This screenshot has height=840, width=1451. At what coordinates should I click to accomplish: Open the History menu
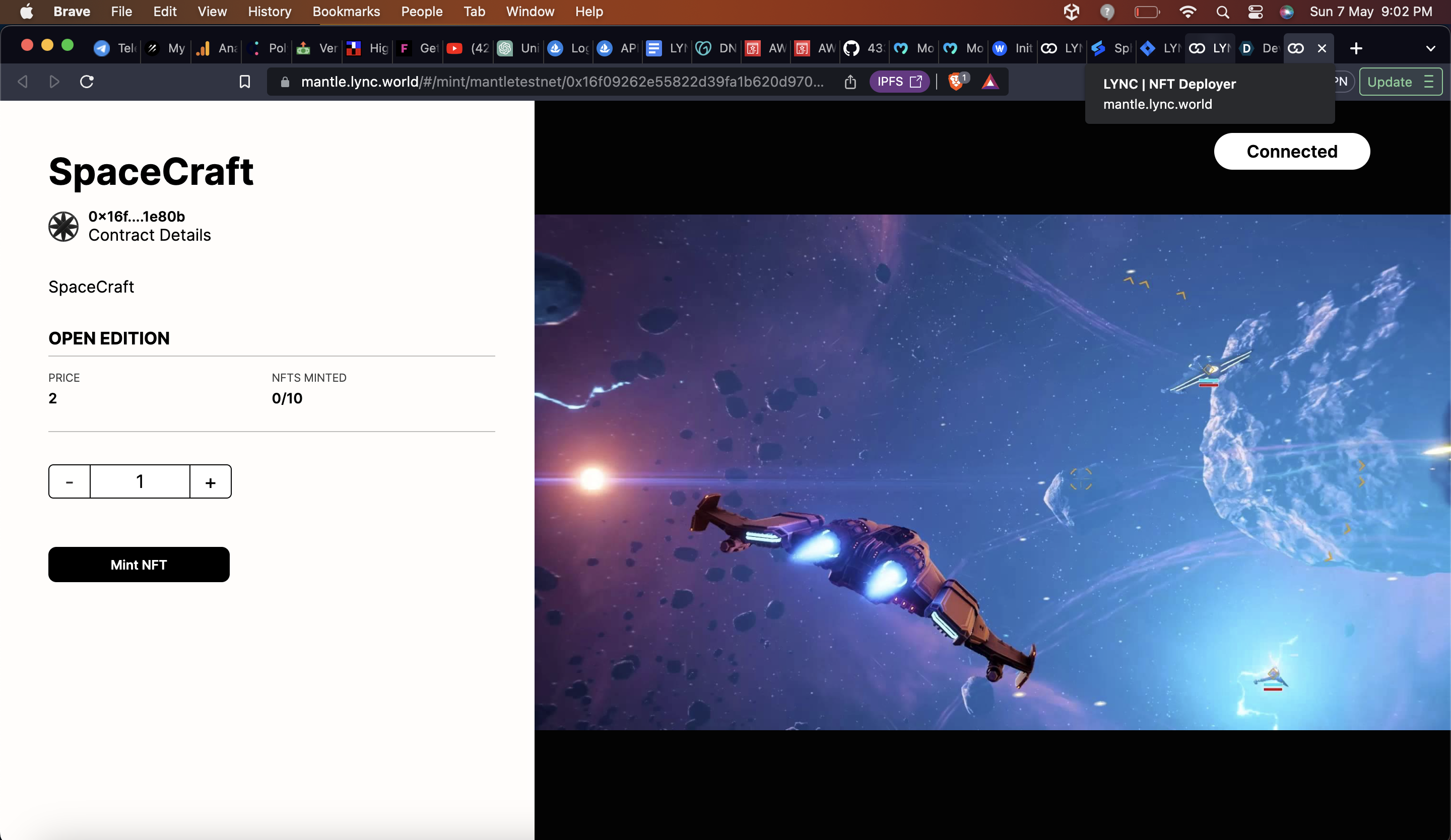[x=270, y=12]
